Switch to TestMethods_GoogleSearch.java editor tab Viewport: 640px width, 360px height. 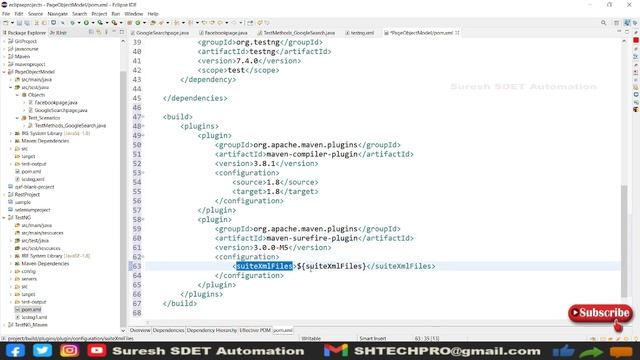coord(296,33)
